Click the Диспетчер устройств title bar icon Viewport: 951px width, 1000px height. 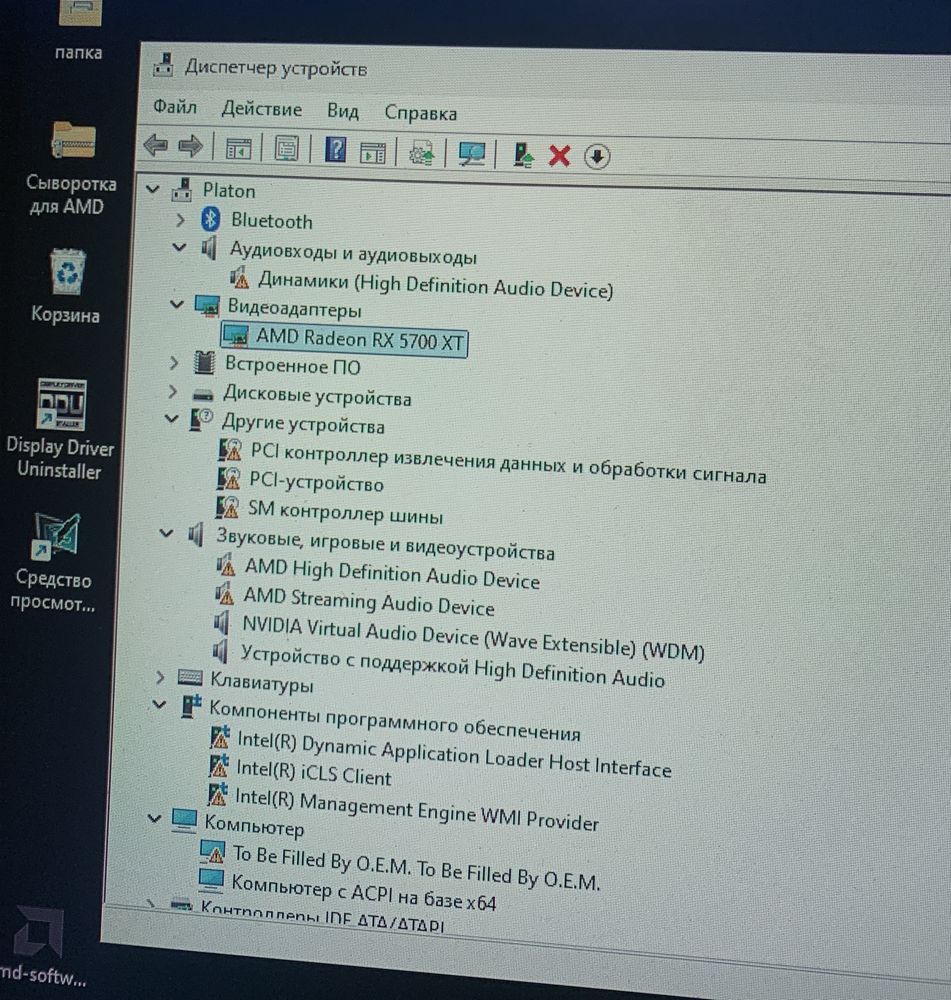pyautogui.click(x=165, y=64)
